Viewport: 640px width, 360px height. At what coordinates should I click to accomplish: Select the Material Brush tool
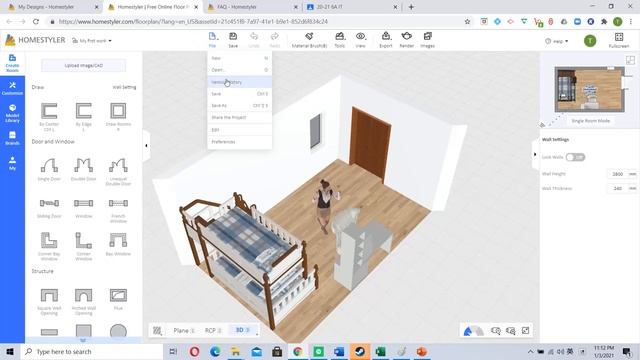pos(309,40)
